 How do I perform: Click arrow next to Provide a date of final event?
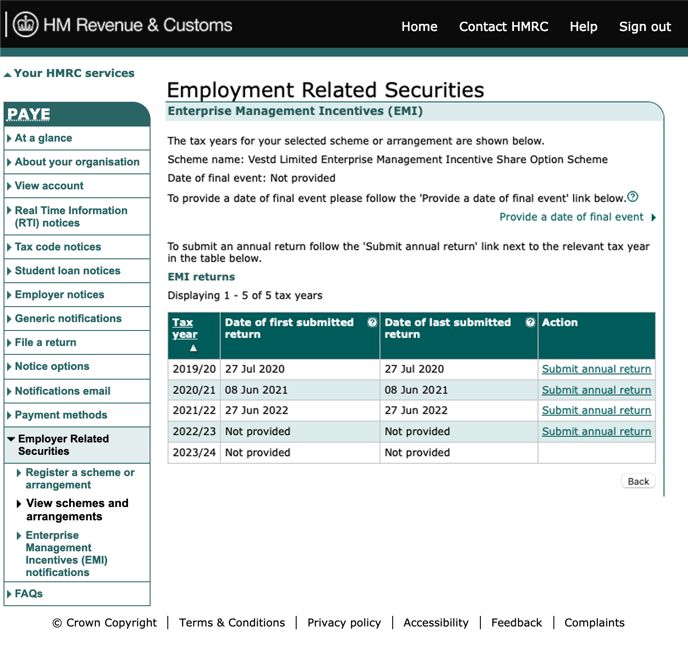coord(653,217)
